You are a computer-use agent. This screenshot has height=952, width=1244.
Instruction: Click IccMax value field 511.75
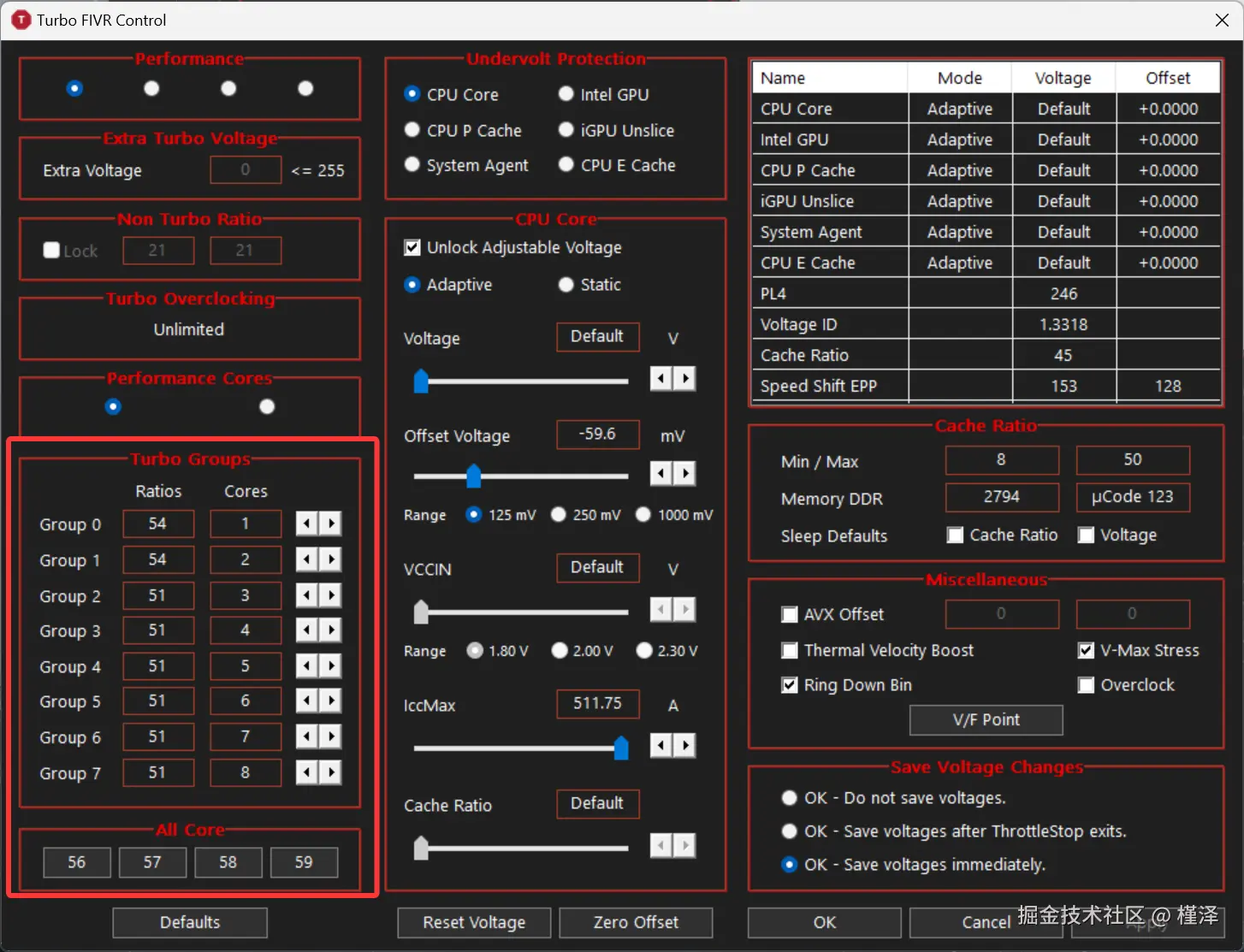(597, 703)
